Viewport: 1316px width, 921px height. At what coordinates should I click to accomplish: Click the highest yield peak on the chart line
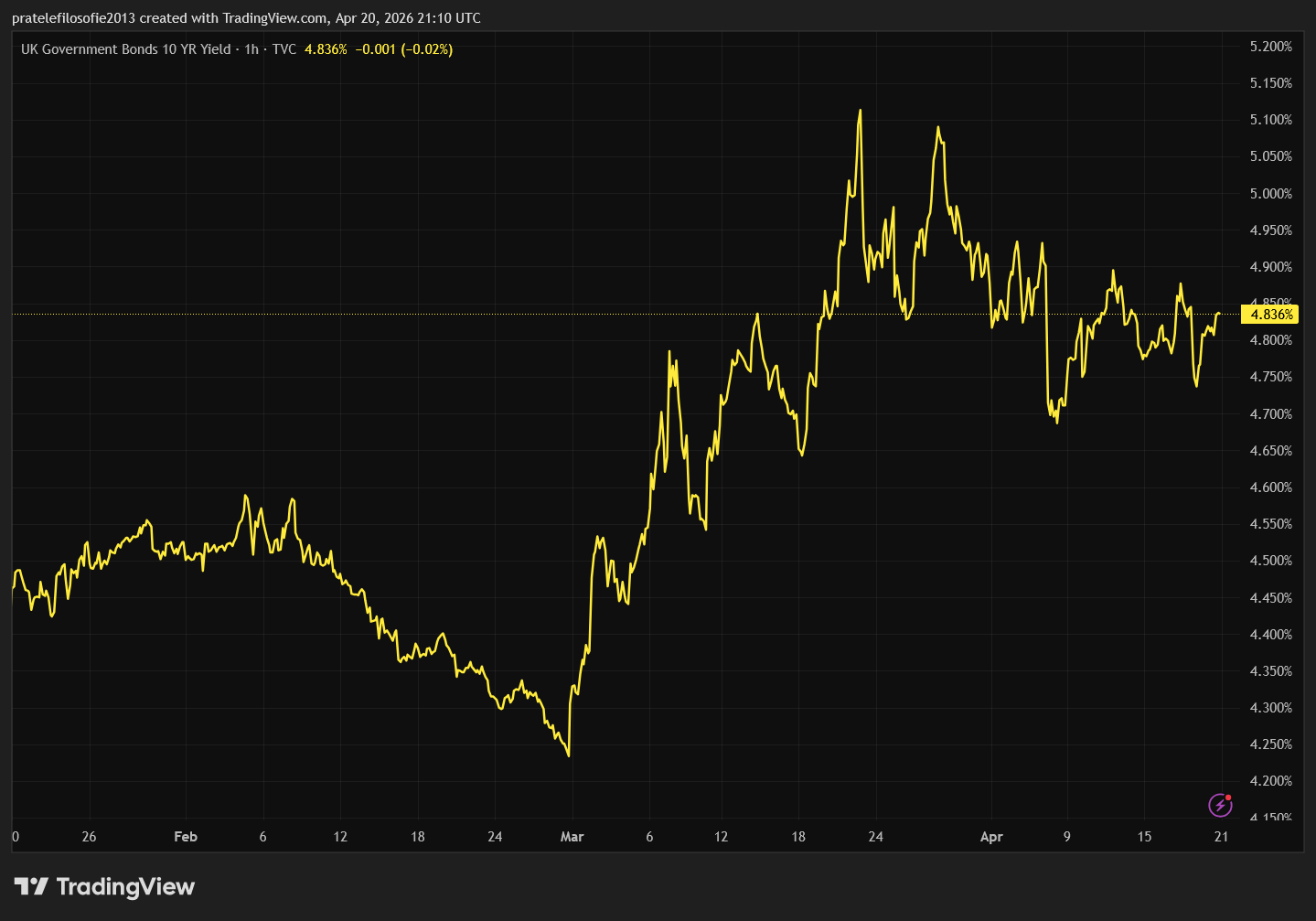click(x=860, y=111)
